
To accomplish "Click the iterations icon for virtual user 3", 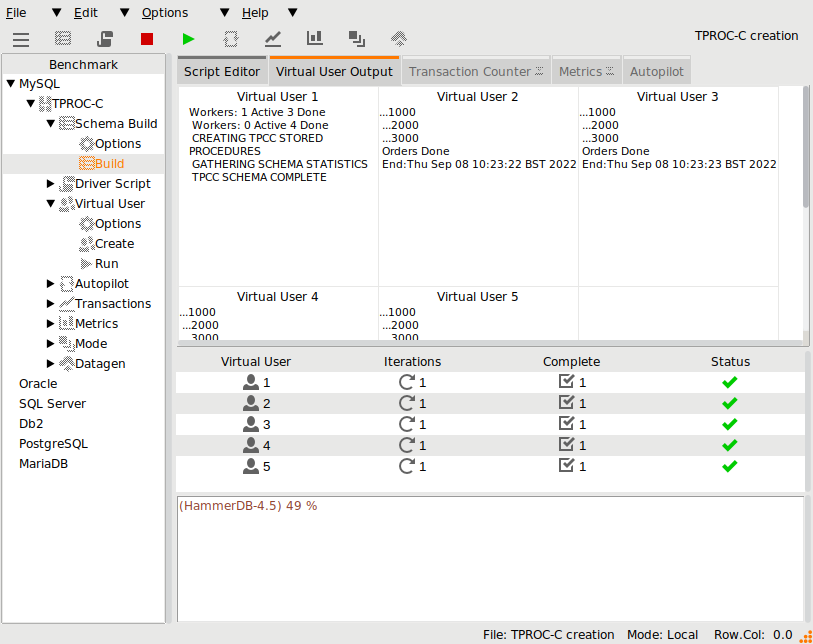I will click(406, 424).
